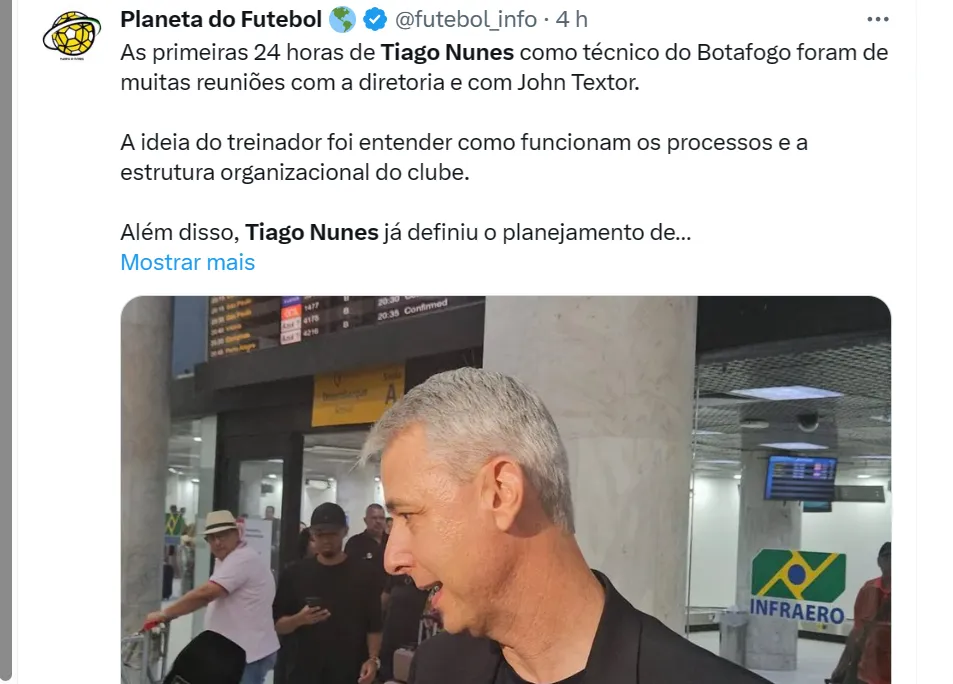
Task: Click the yellow gate A sign in photo
Action: [359, 396]
